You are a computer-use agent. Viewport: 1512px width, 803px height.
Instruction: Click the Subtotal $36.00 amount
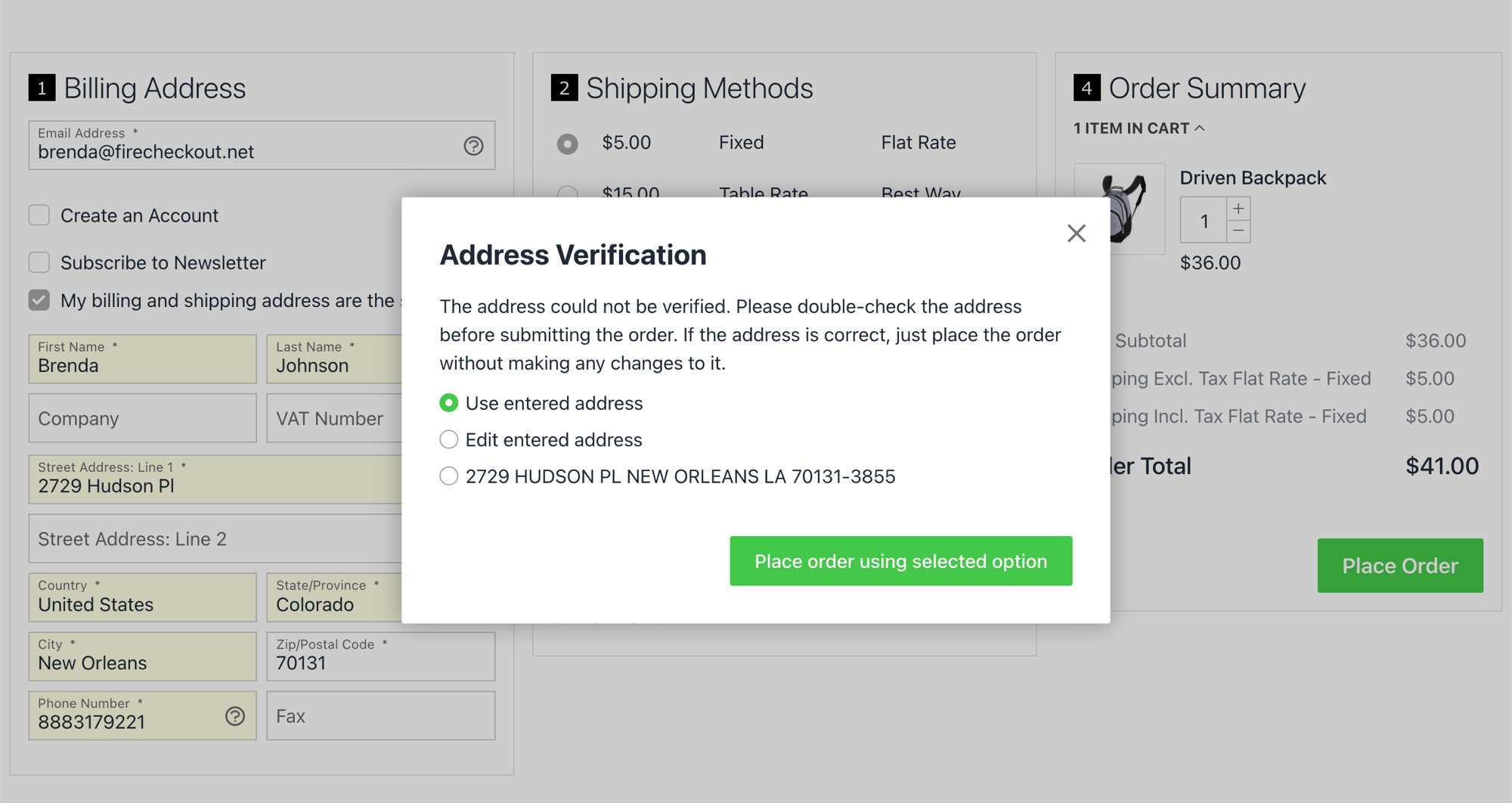point(1436,341)
